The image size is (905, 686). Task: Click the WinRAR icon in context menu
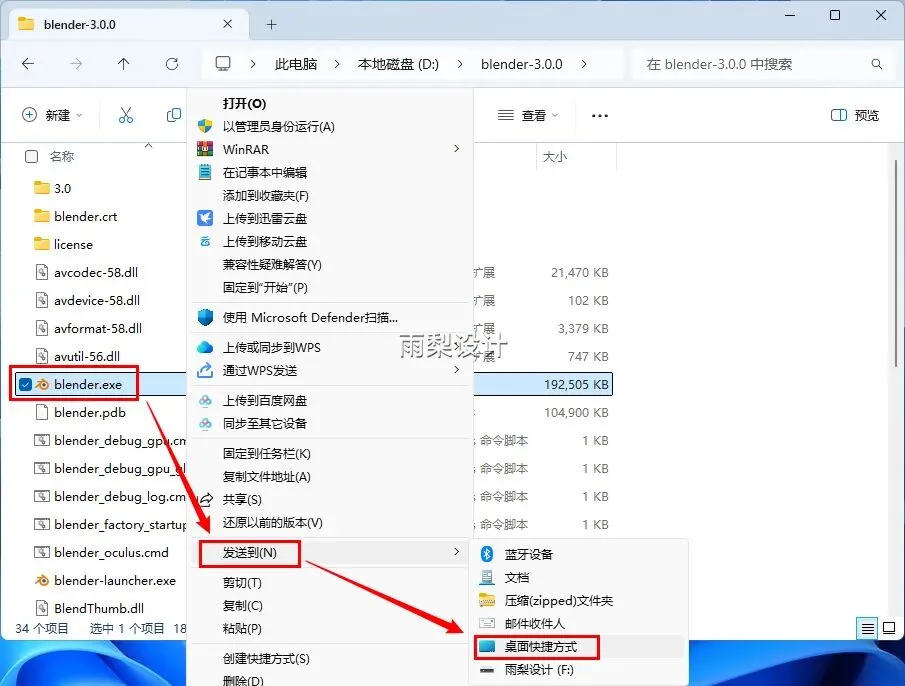(x=205, y=149)
